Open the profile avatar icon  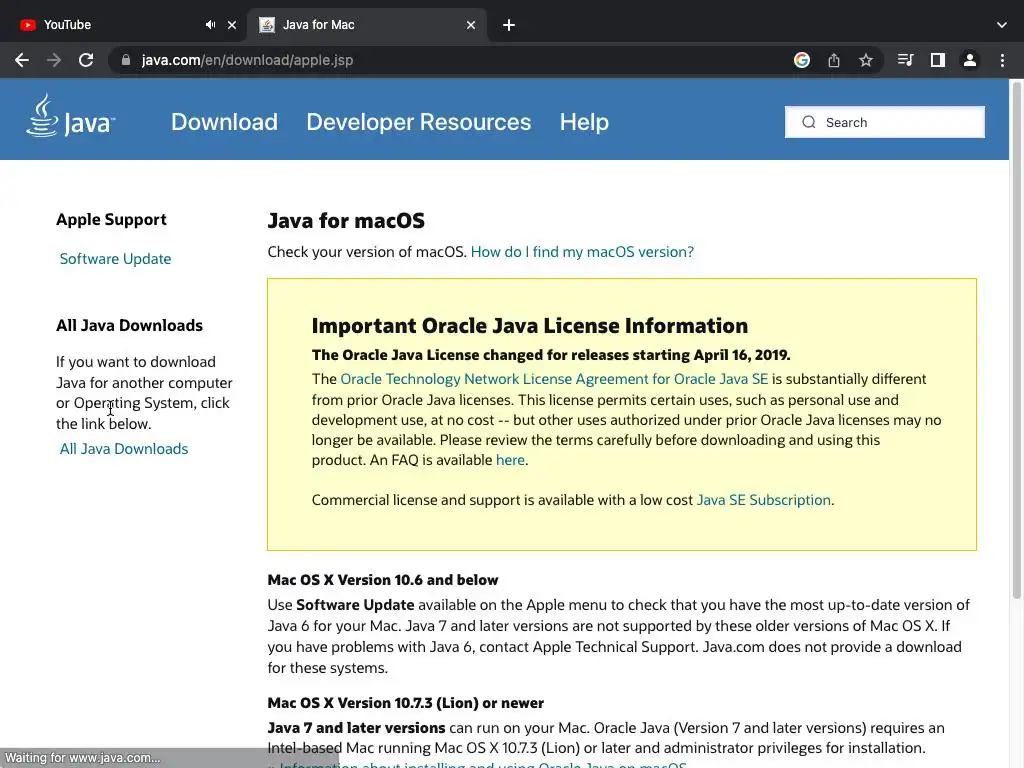pyautogui.click(x=970, y=60)
